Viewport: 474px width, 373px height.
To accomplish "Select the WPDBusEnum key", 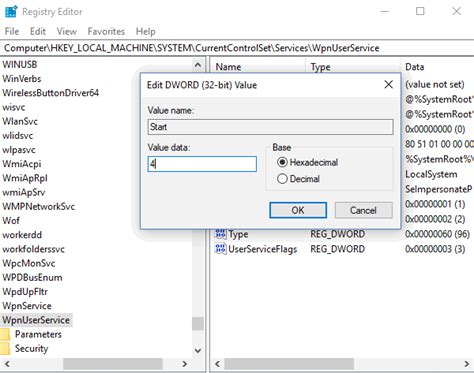I will click(x=32, y=278).
